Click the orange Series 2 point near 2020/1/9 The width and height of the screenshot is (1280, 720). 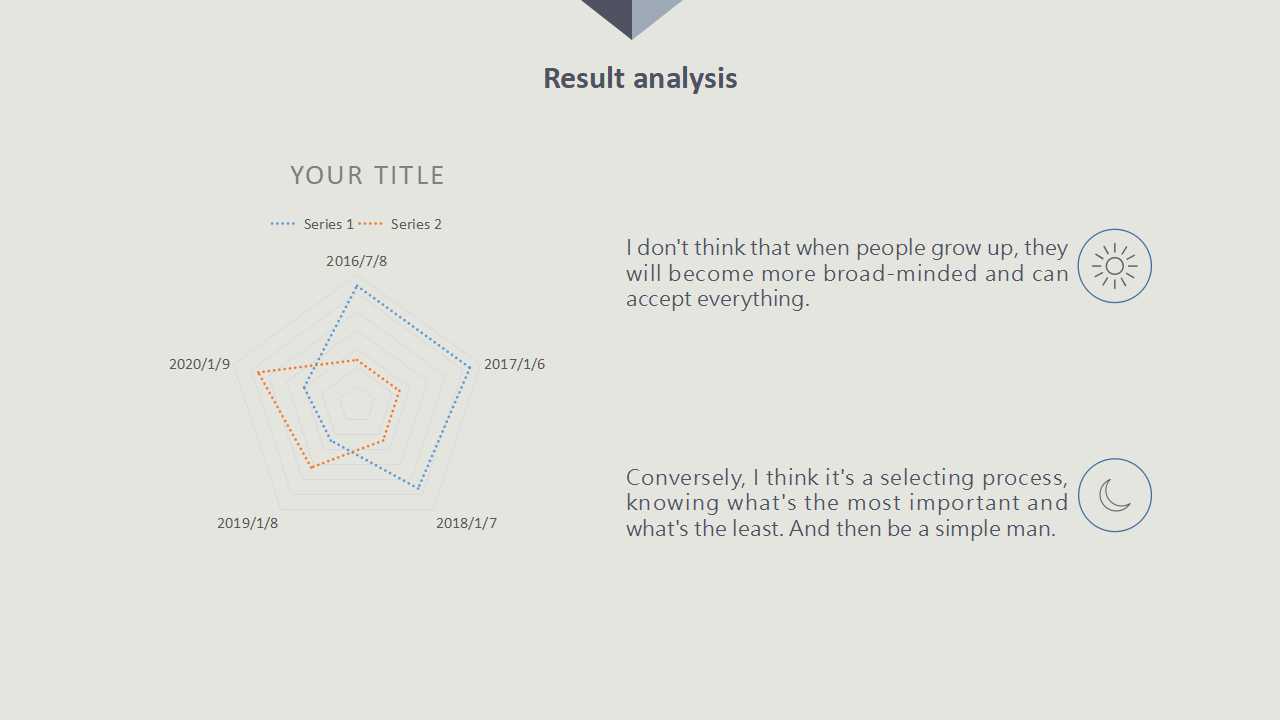click(258, 373)
